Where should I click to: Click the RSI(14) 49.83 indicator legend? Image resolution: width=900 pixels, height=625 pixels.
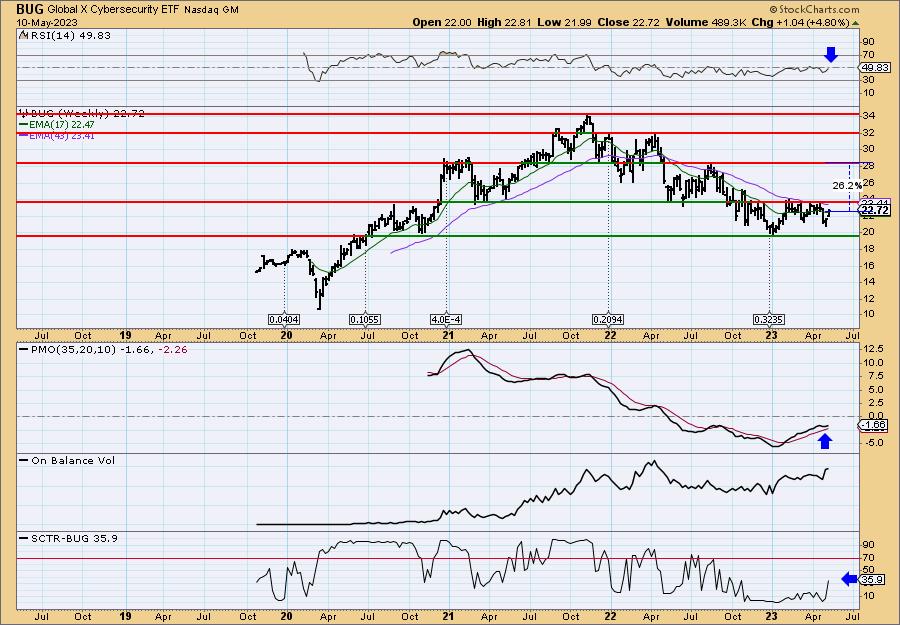tap(69, 35)
